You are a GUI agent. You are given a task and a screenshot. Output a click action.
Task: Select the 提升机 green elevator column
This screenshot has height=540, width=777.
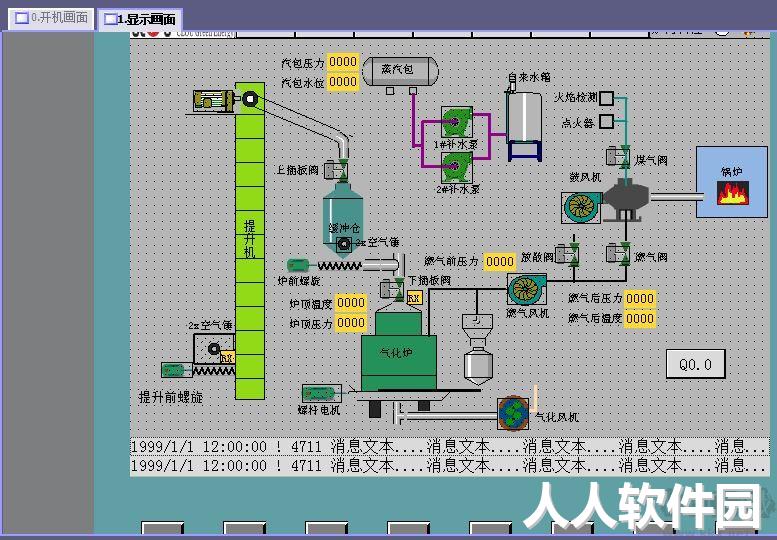[250, 241]
